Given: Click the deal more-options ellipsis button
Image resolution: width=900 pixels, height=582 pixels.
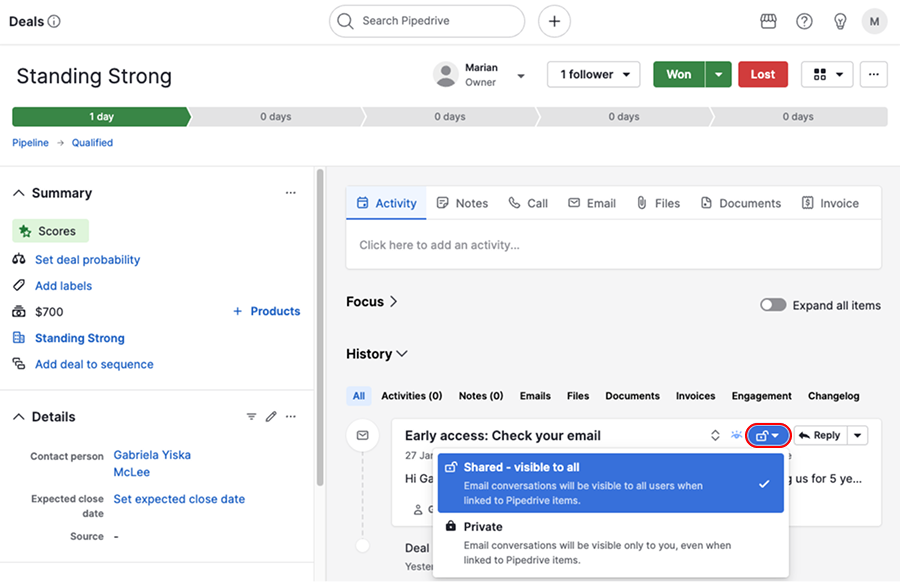Looking at the screenshot, I should 873,74.
